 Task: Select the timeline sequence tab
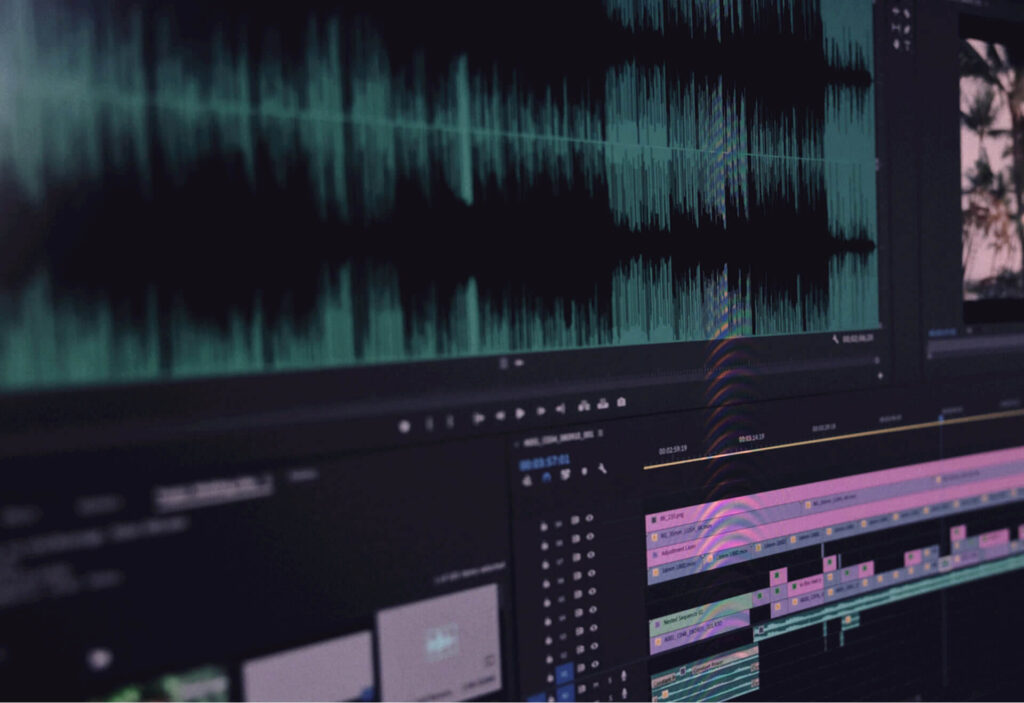click(x=560, y=438)
